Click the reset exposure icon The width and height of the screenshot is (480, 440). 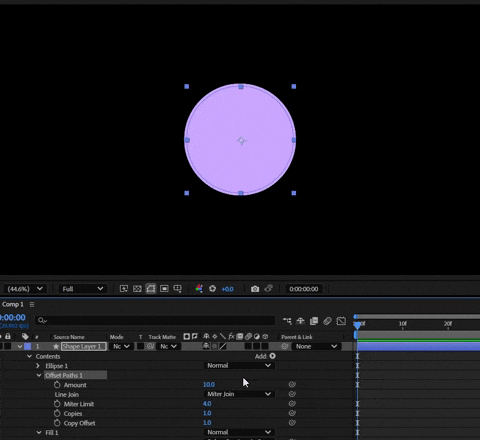(212, 289)
